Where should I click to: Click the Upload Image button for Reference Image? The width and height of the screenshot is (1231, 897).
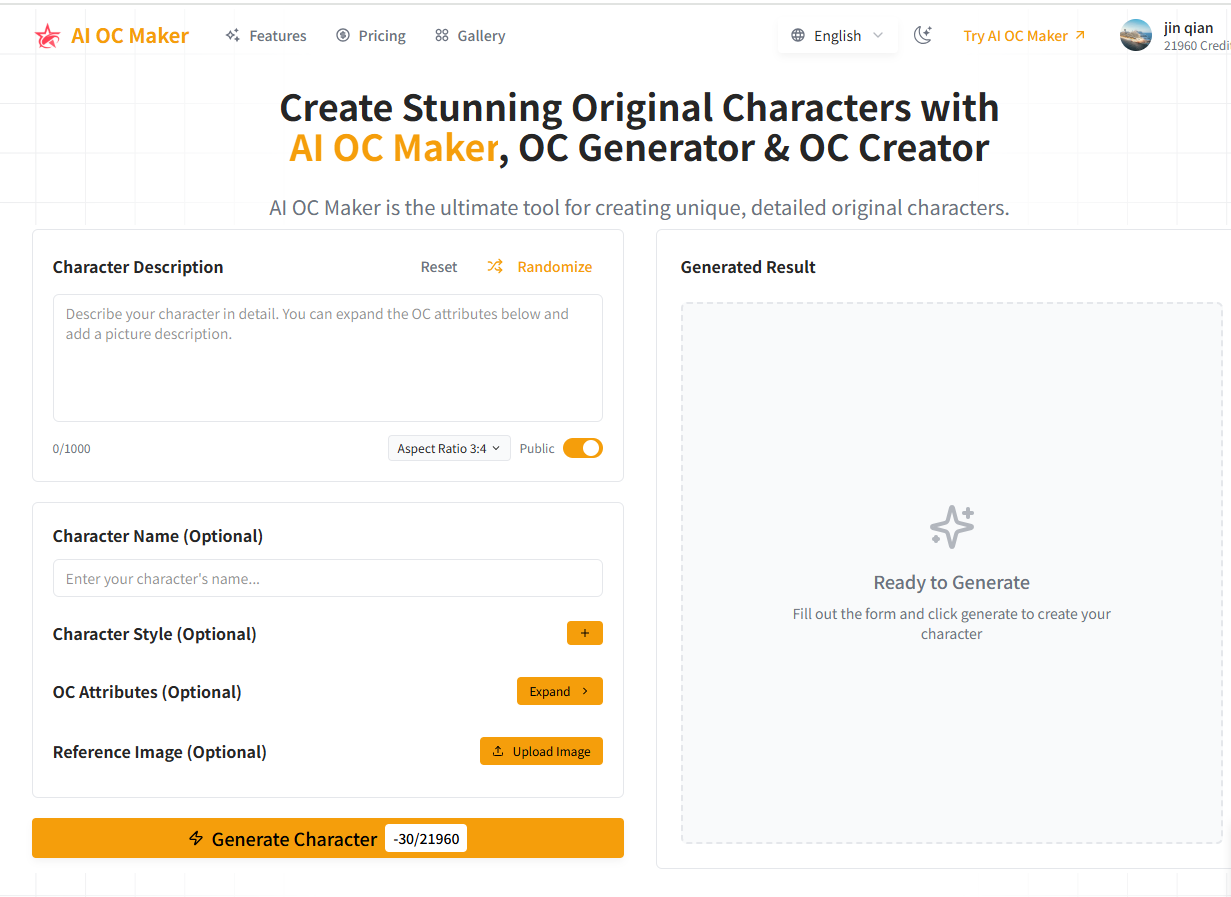541,751
